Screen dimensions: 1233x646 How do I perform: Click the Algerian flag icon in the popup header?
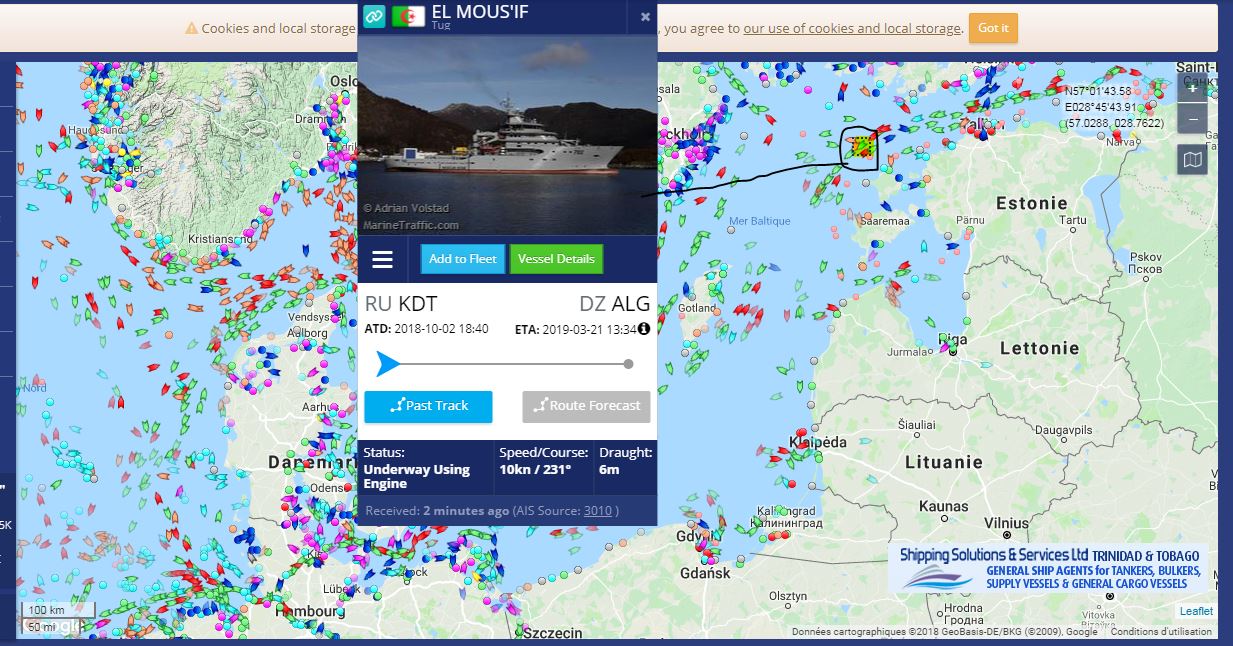pos(407,16)
